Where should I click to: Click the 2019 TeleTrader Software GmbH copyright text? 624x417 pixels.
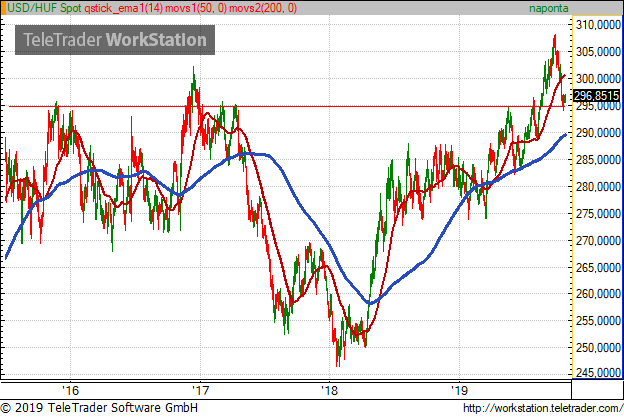(99, 408)
